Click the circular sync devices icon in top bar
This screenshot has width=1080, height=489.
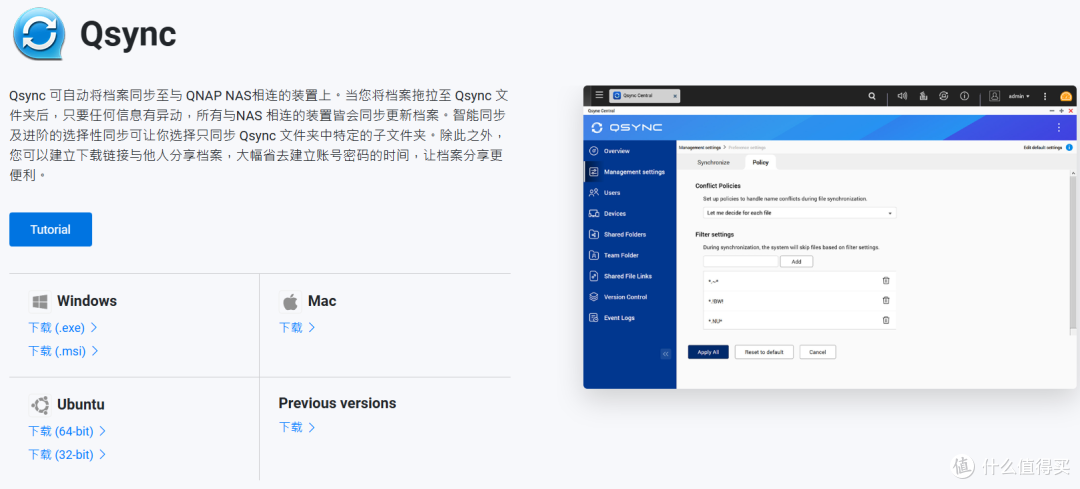944,96
